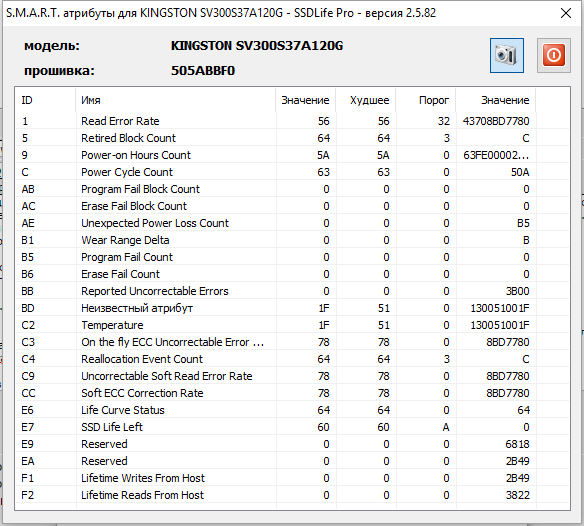This screenshot has height=526, width=584.
Task: Select the Power-on Hours Count row
Action: [x=292, y=155]
